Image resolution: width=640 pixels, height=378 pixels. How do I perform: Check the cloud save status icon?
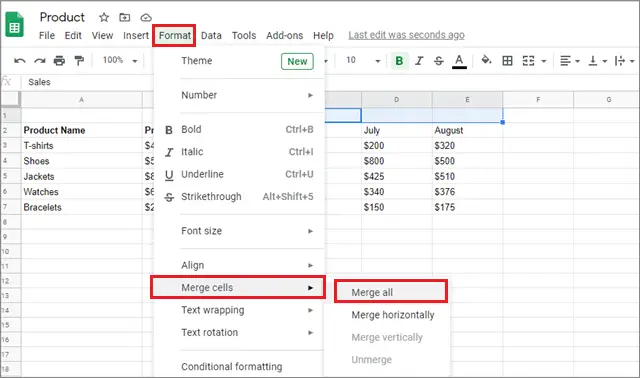(146, 18)
